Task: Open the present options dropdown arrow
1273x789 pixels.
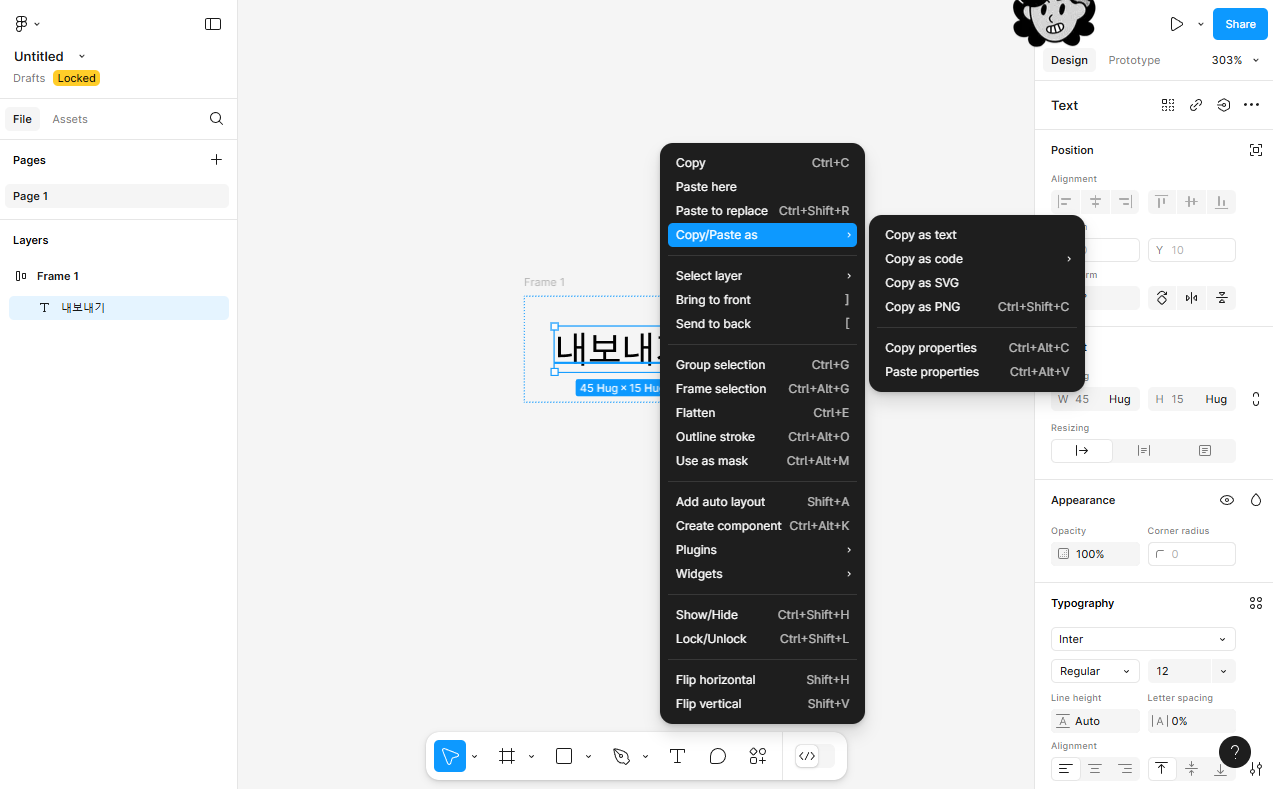Action: tap(1200, 24)
